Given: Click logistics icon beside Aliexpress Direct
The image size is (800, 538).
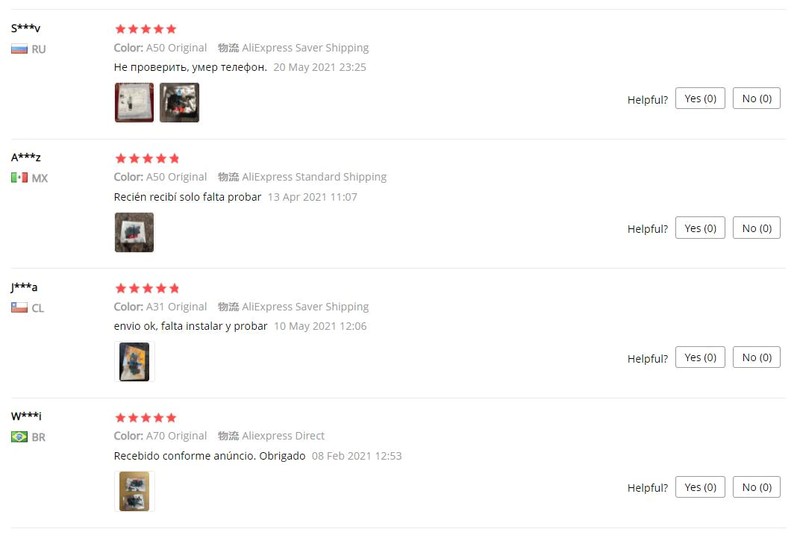Looking at the screenshot, I should (228, 436).
